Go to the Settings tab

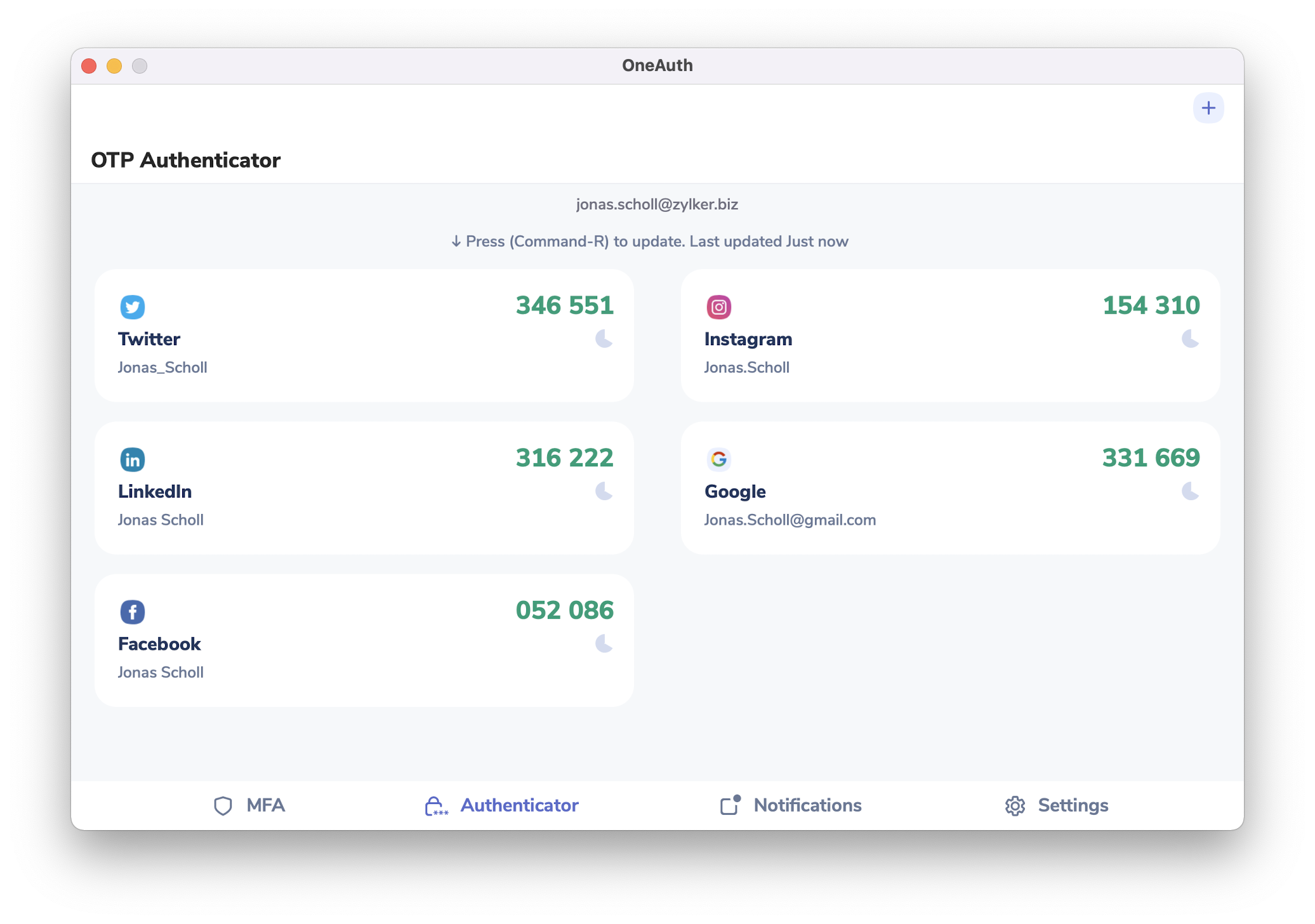(x=1057, y=805)
